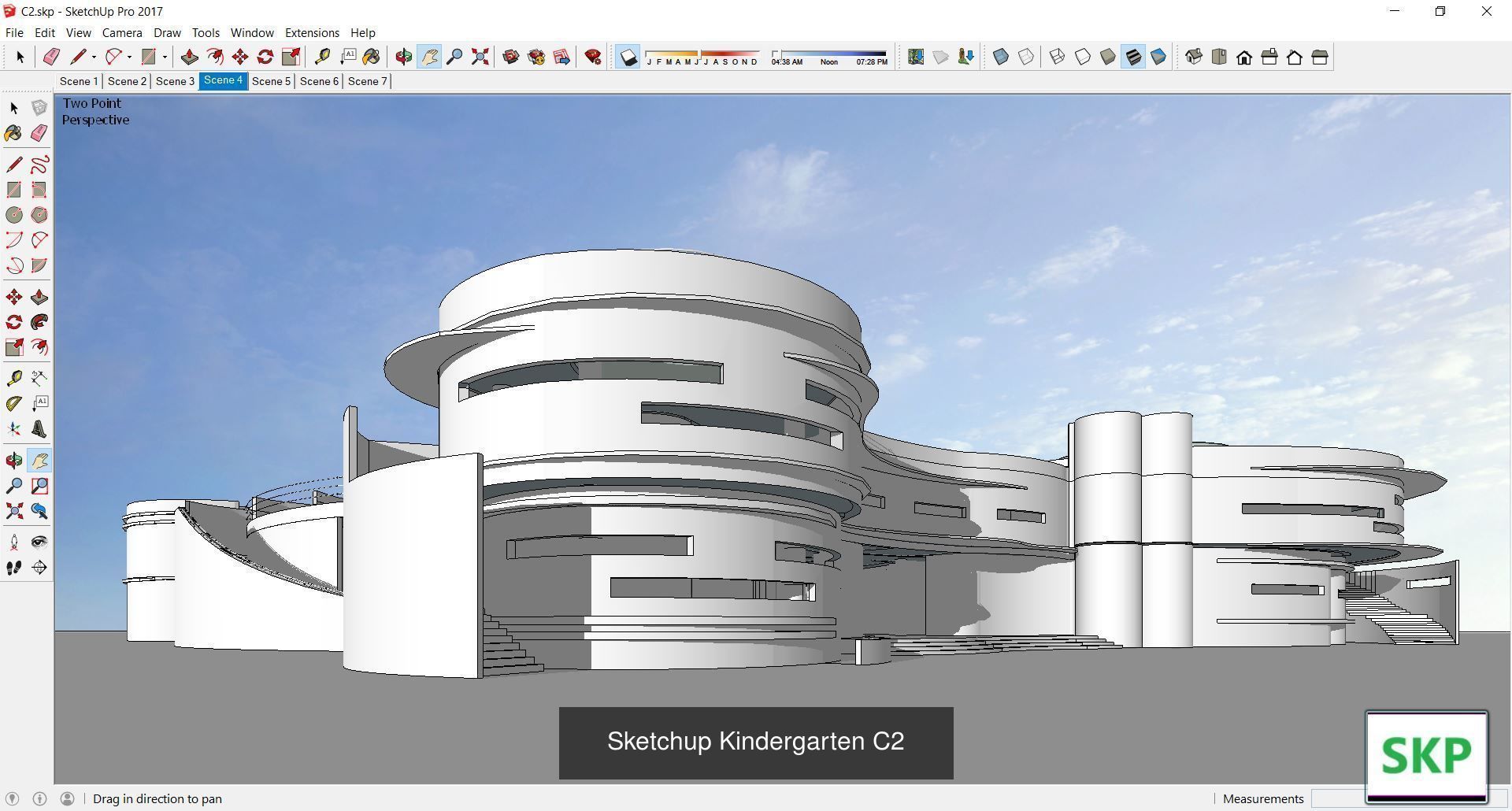Select Push/Pull tool in top toolbar
1512x811 pixels.
pyautogui.click(x=189, y=57)
